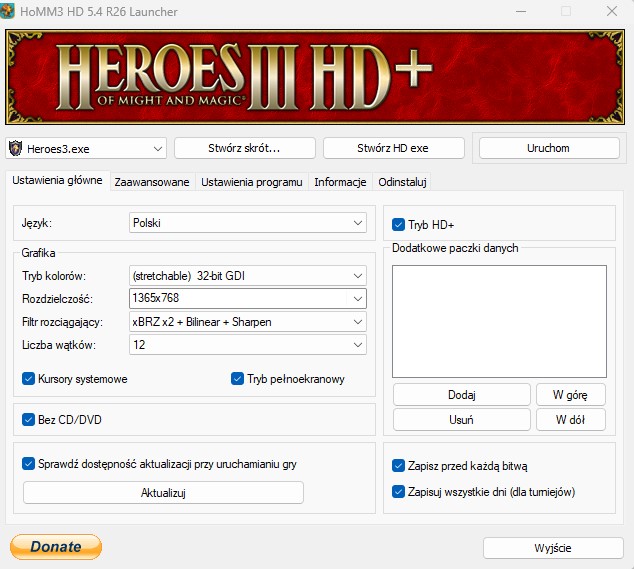Expand the Tryb kolorów dropdown

coord(248,276)
